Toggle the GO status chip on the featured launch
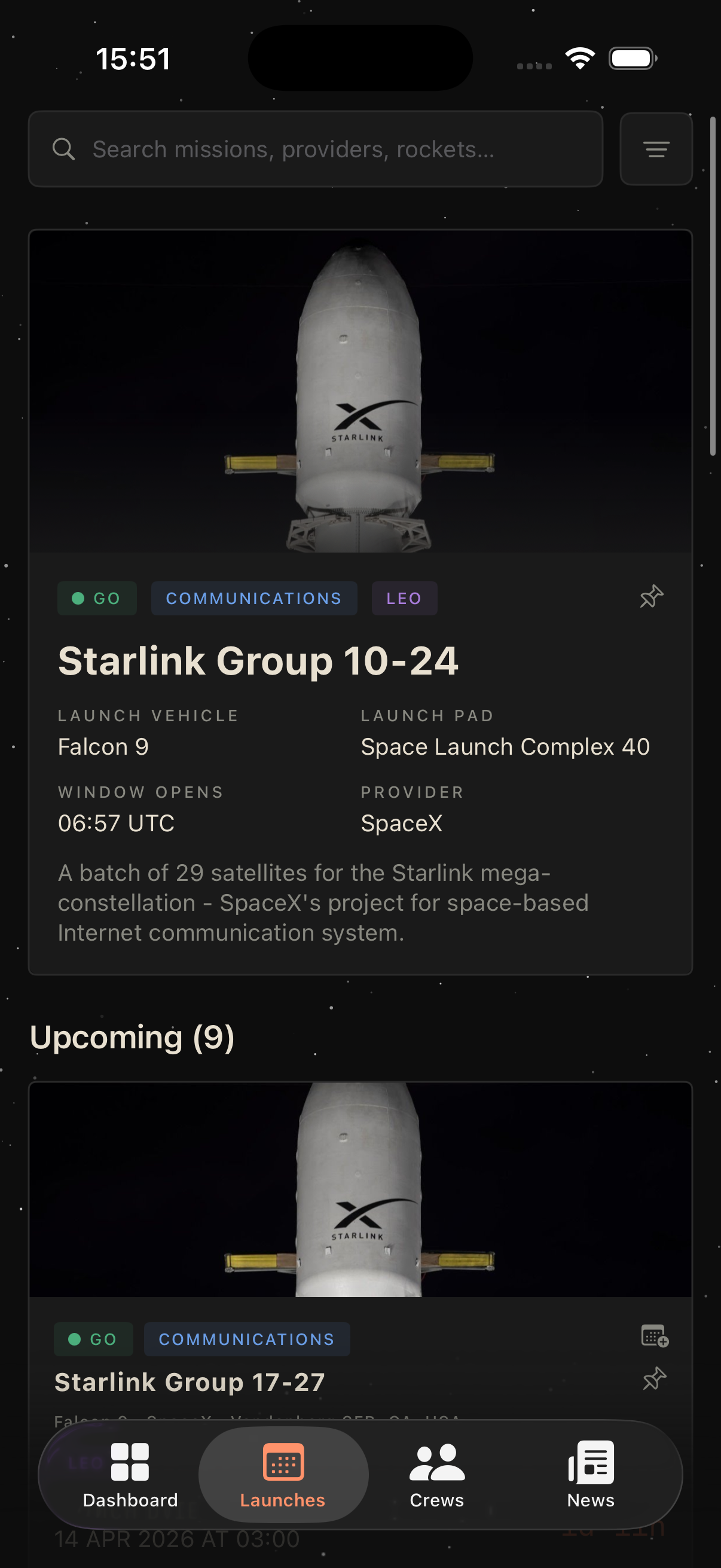This screenshot has height=1568, width=721. tap(97, 598)
